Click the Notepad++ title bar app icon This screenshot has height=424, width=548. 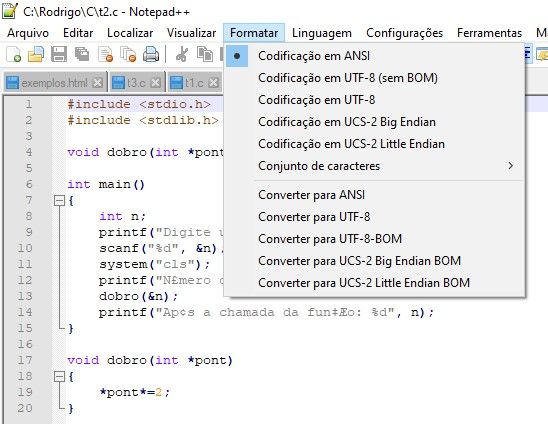tap(10, 11)
